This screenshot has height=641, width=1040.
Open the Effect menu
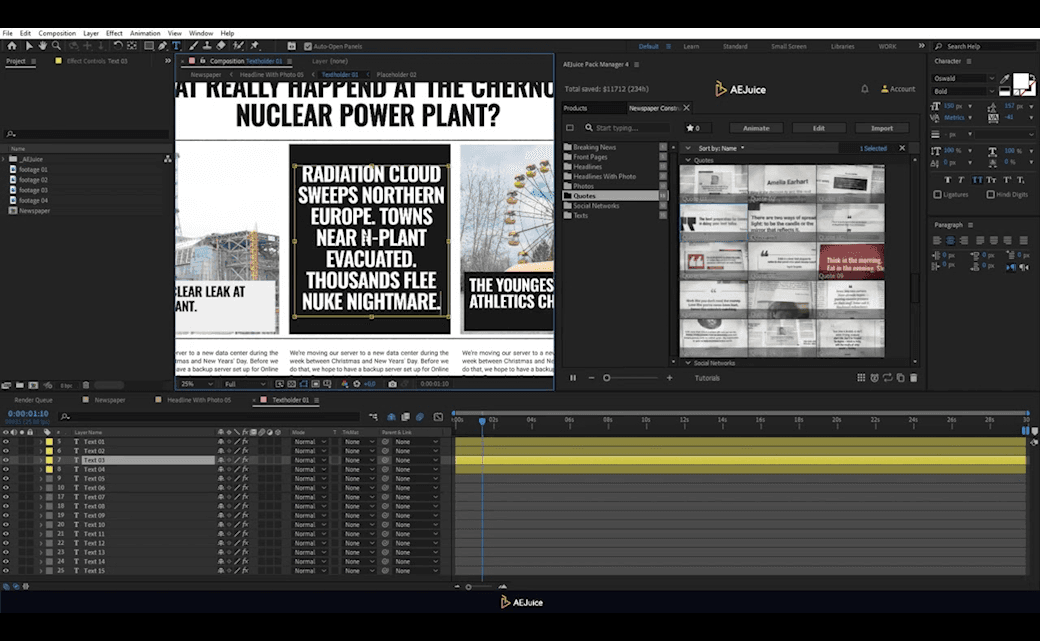[114, 33]
